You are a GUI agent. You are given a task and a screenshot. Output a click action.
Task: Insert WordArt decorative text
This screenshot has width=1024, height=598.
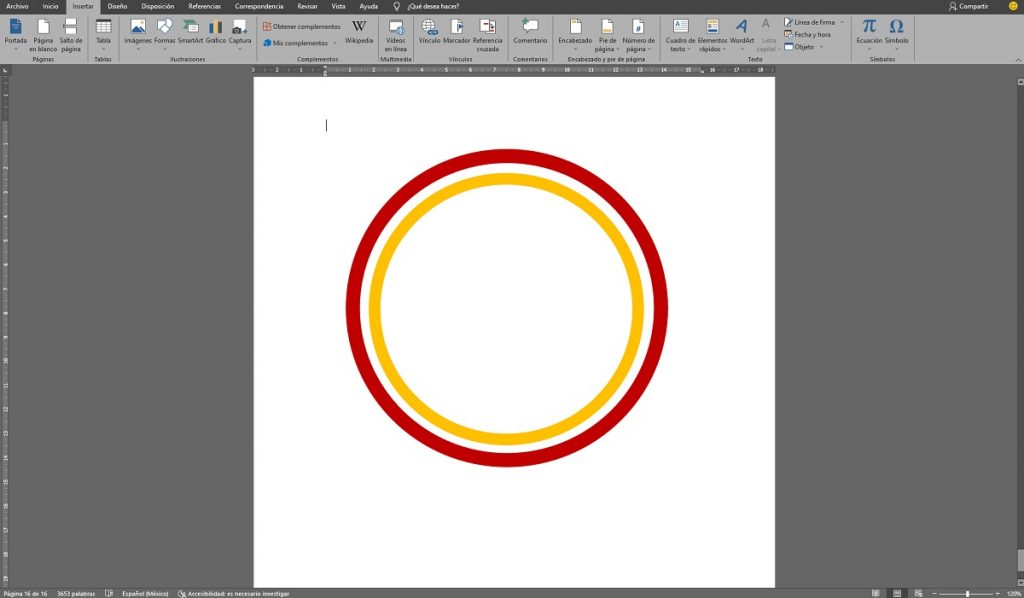click(x=740, y=33)
